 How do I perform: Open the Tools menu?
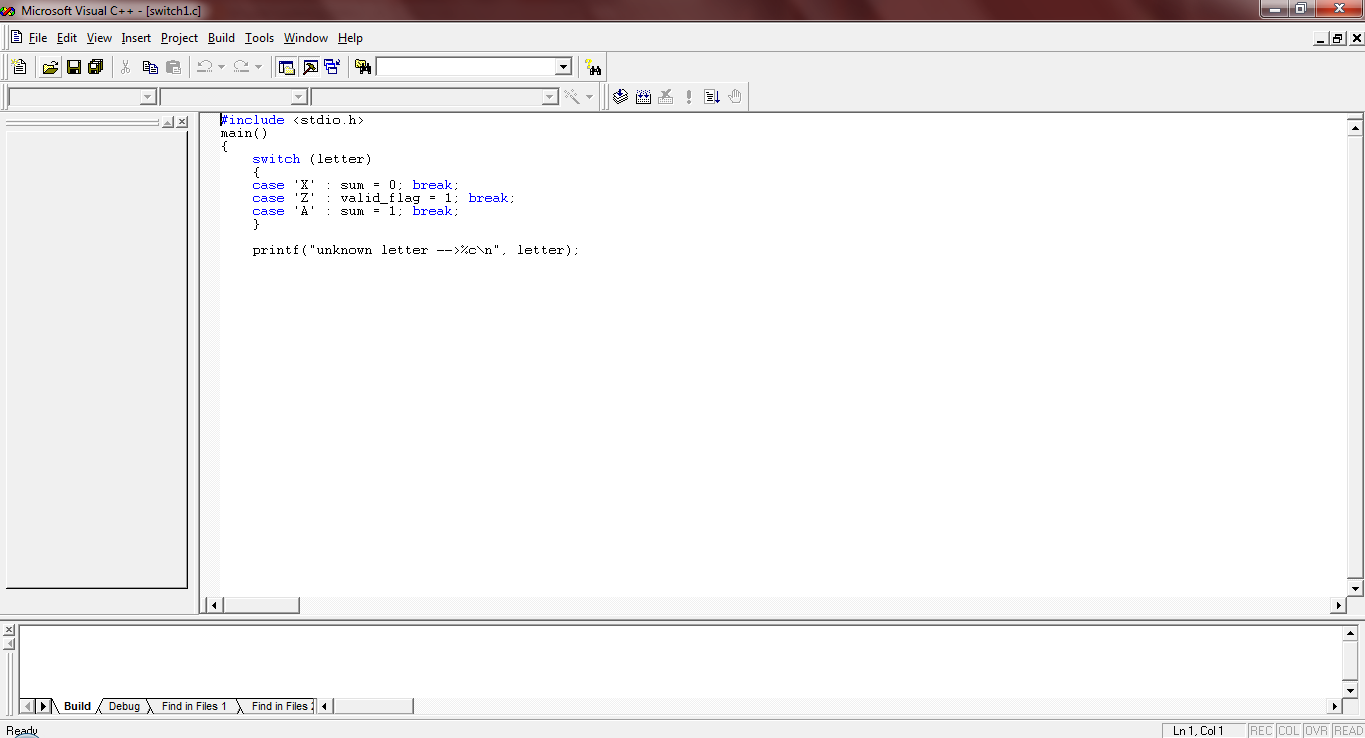coord(259,38)
